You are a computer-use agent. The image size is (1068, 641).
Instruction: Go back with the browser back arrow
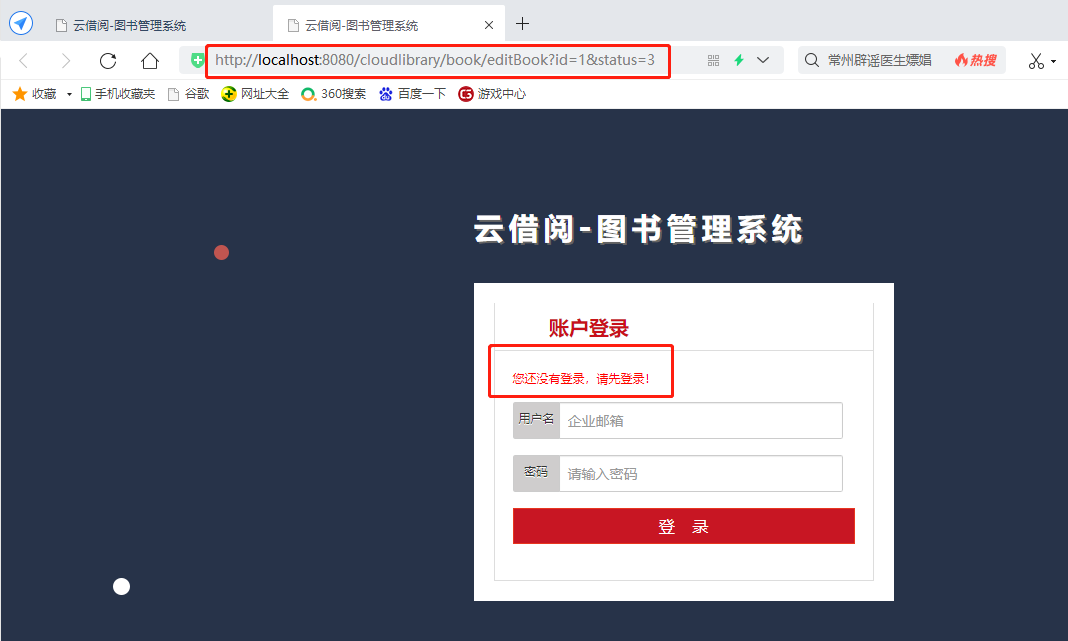click(24, 61)
